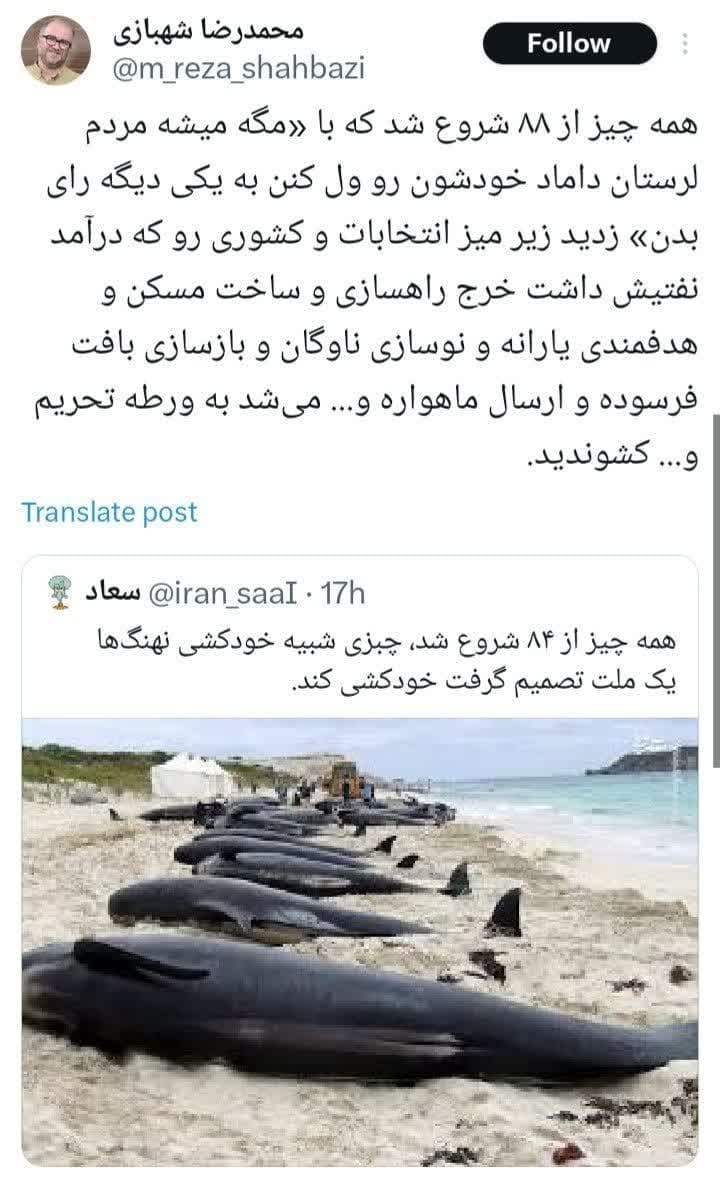Click the yellow excavator in the photo

[x=344, y=779]
